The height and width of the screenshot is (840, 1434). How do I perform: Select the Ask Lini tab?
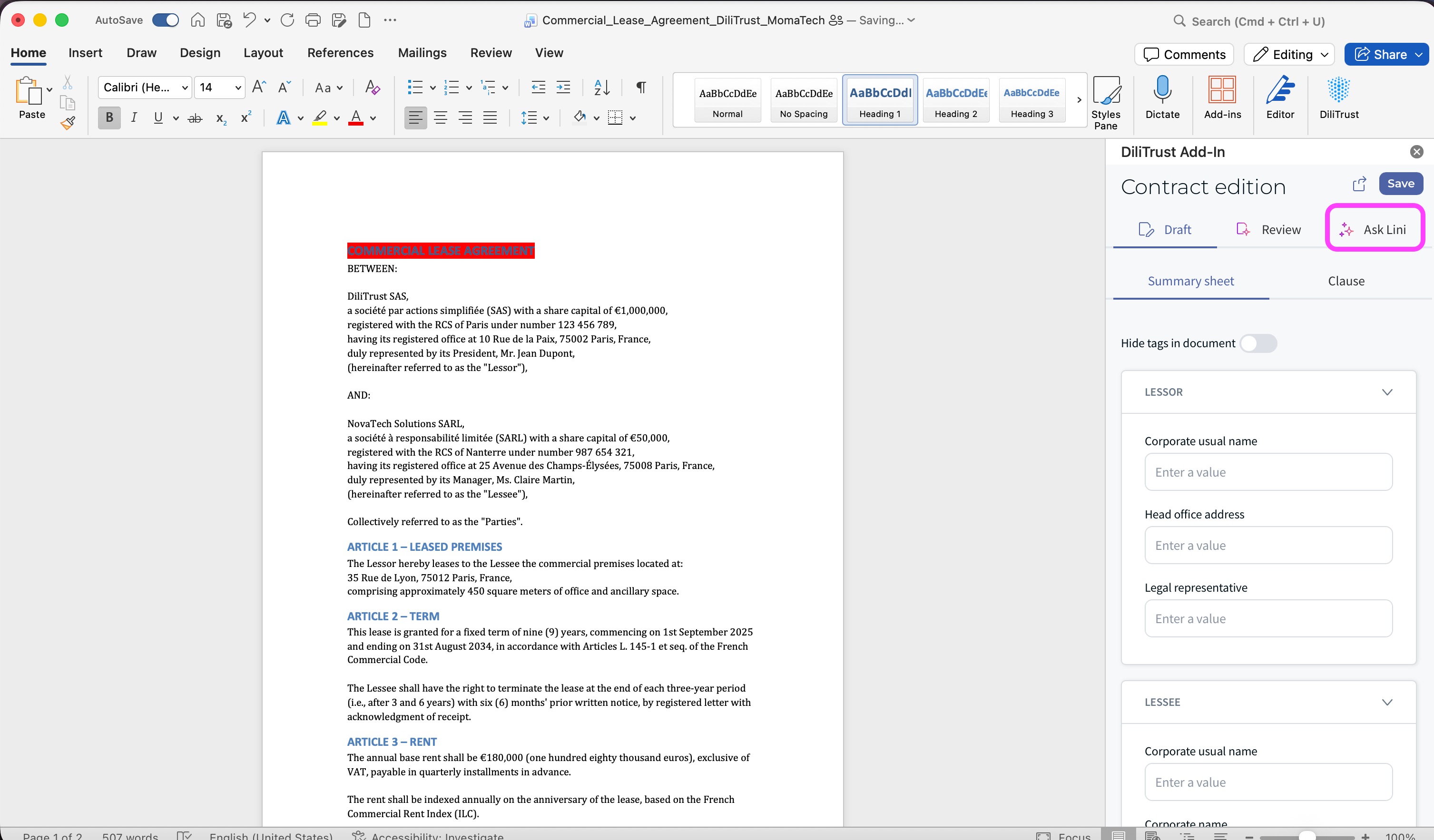pyautogui.click(x=1374, y=229)
